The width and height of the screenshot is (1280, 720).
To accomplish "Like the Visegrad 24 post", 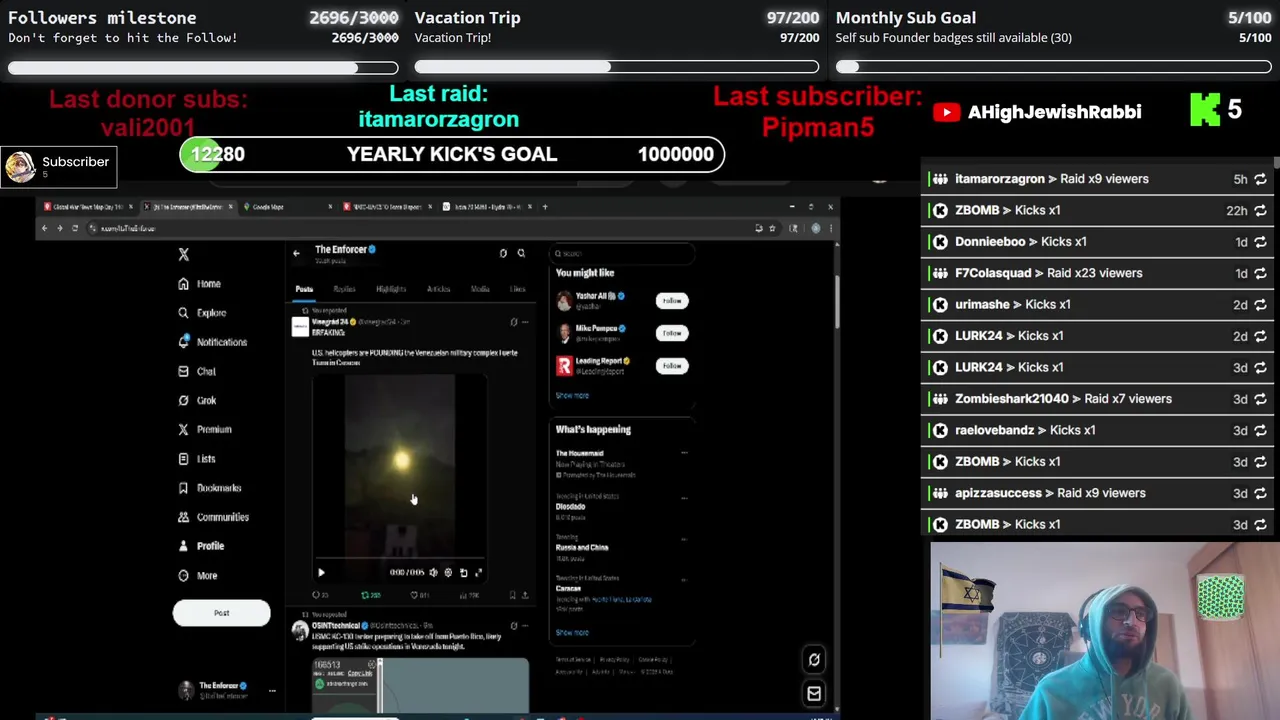I will (x=419, y=595).
